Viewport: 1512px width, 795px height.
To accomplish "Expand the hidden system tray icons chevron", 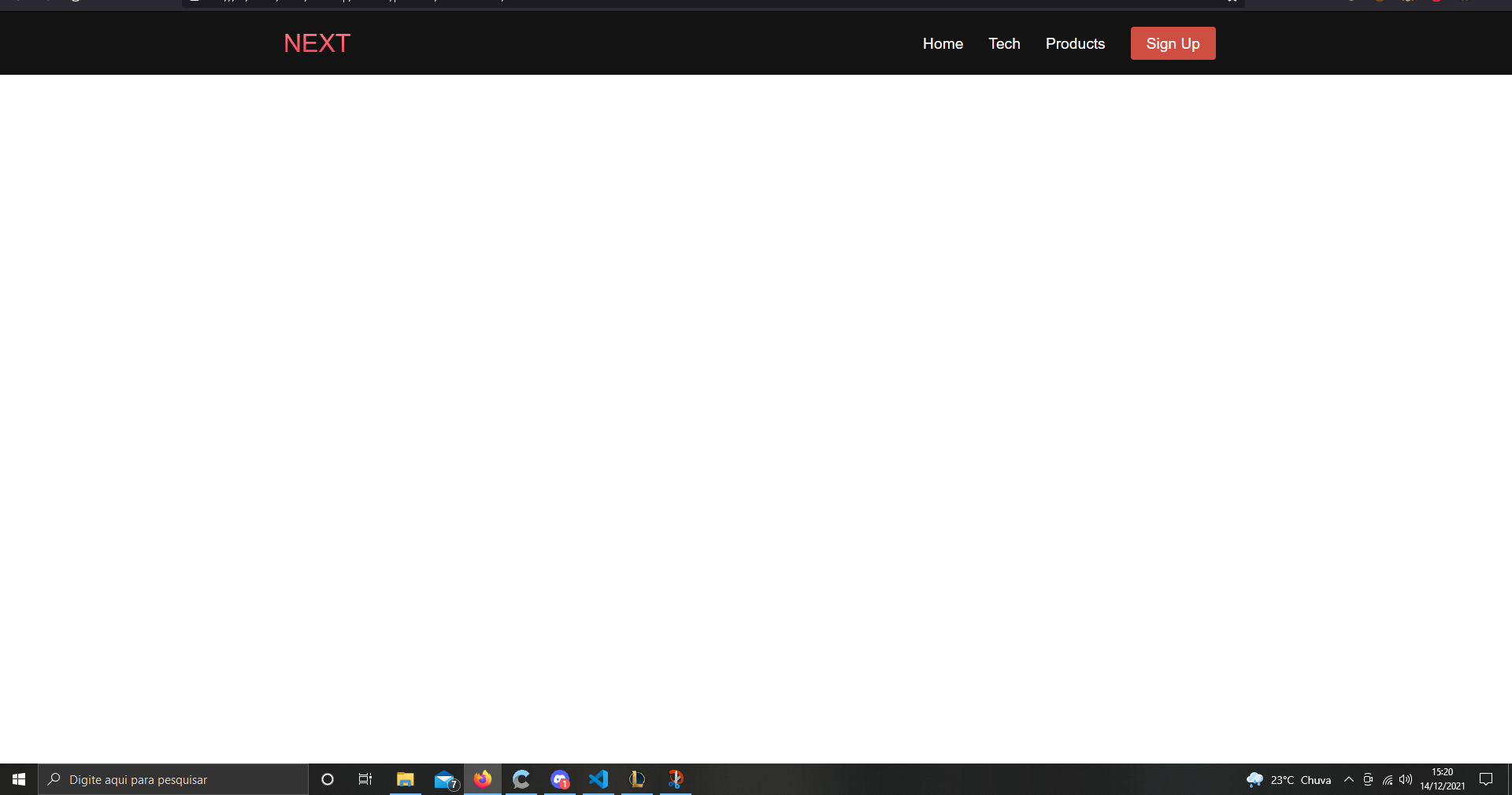I will click(1349, 779).
